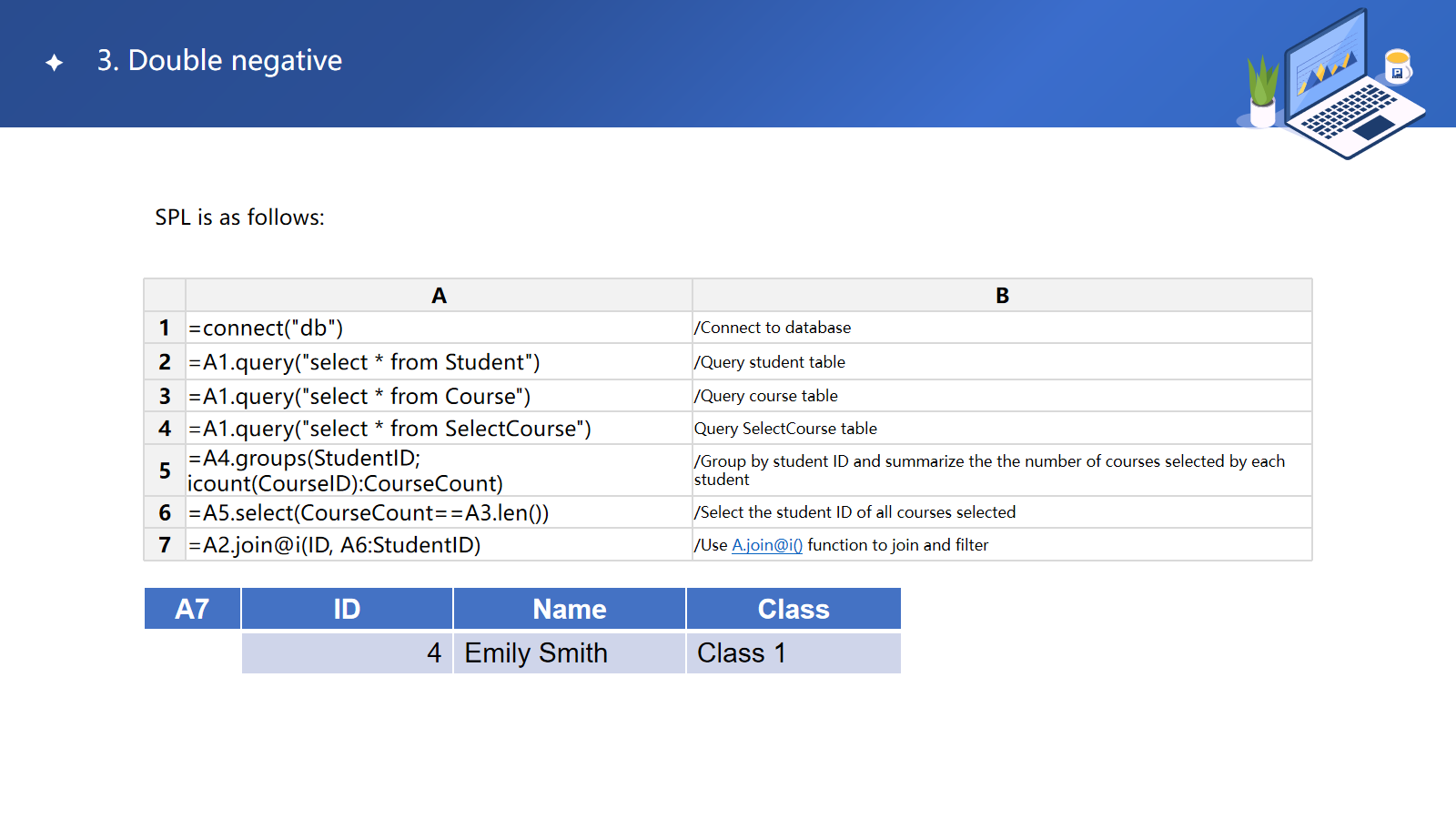Click the A2.join@i formula in row 7
1456x819 pixels.
tap(439, 545)
